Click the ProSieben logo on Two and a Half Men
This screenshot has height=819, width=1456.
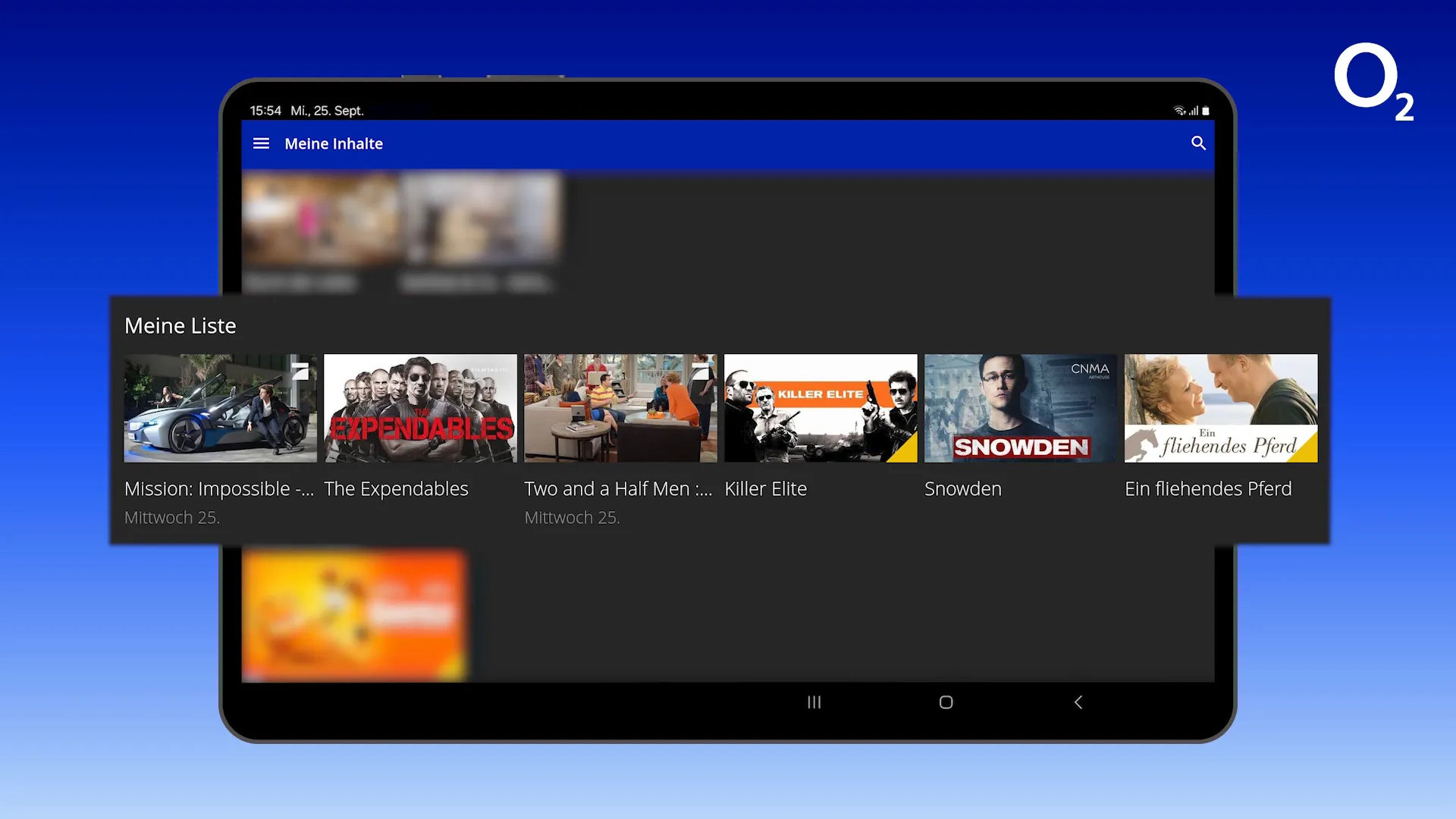click(x=700, y=371)
